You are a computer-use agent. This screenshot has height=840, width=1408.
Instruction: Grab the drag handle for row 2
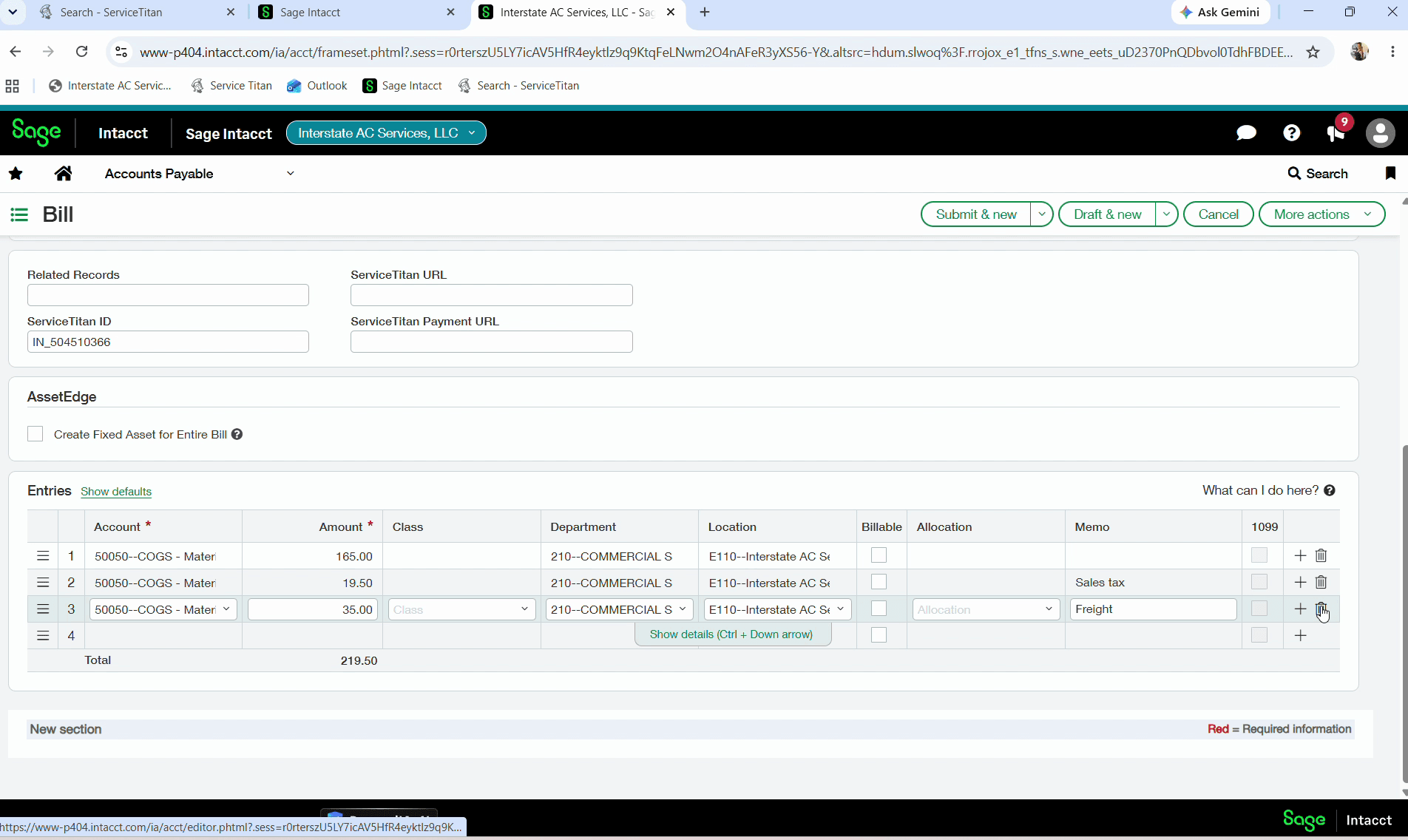43,583
